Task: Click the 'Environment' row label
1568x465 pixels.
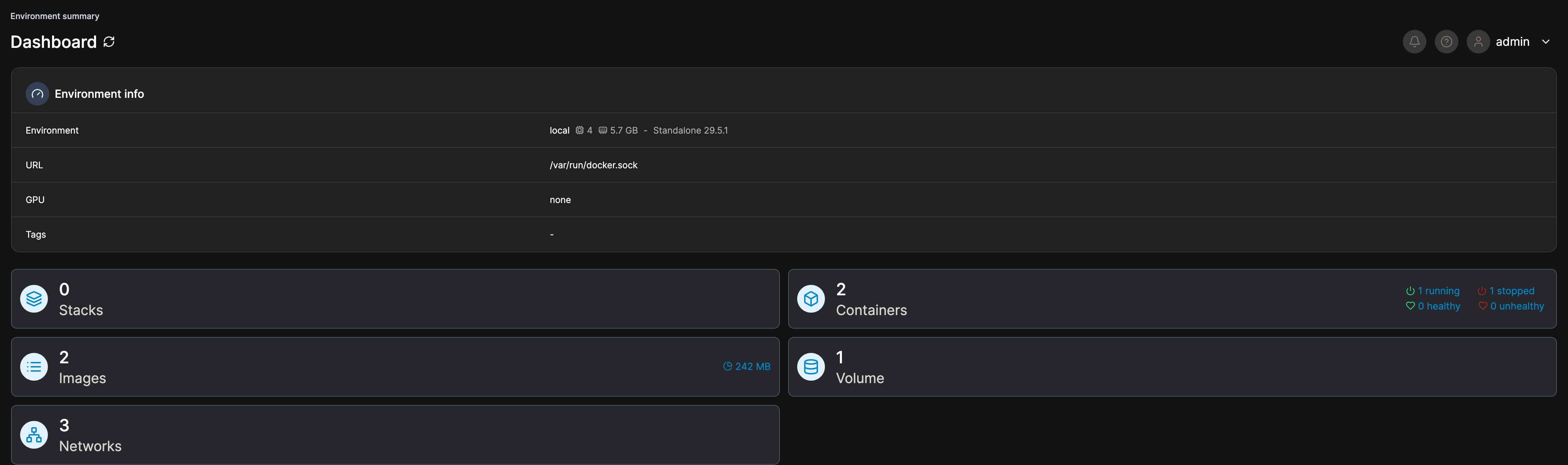Action: point(52,130)
